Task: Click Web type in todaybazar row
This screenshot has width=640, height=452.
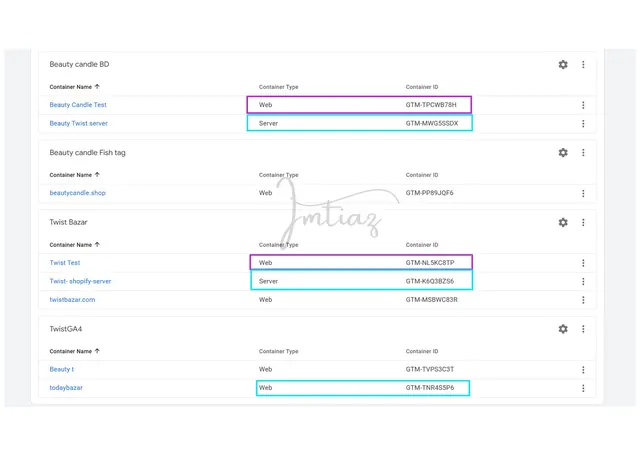Action: point(265,388)
